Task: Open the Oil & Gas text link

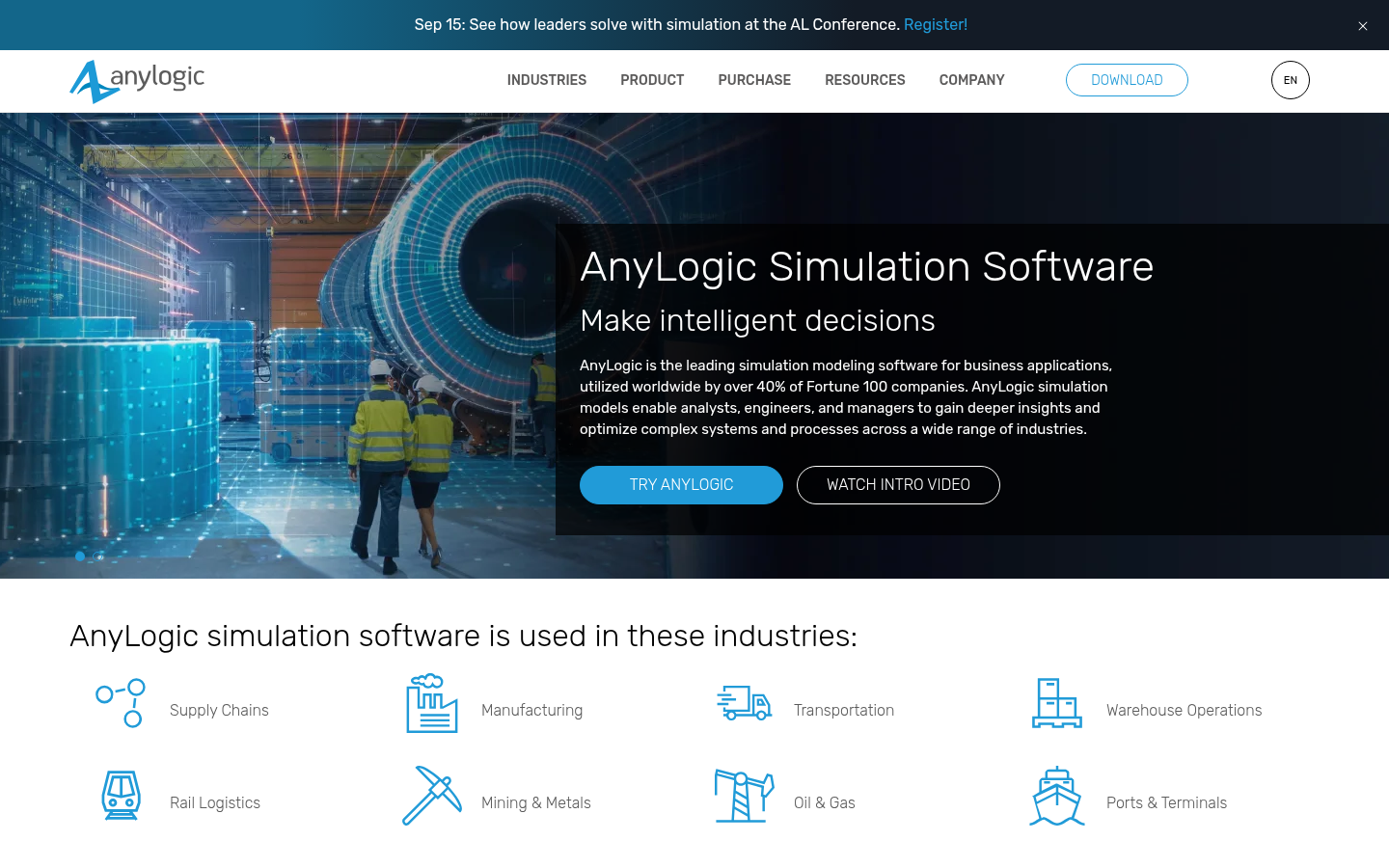Action: click(825, 802)
